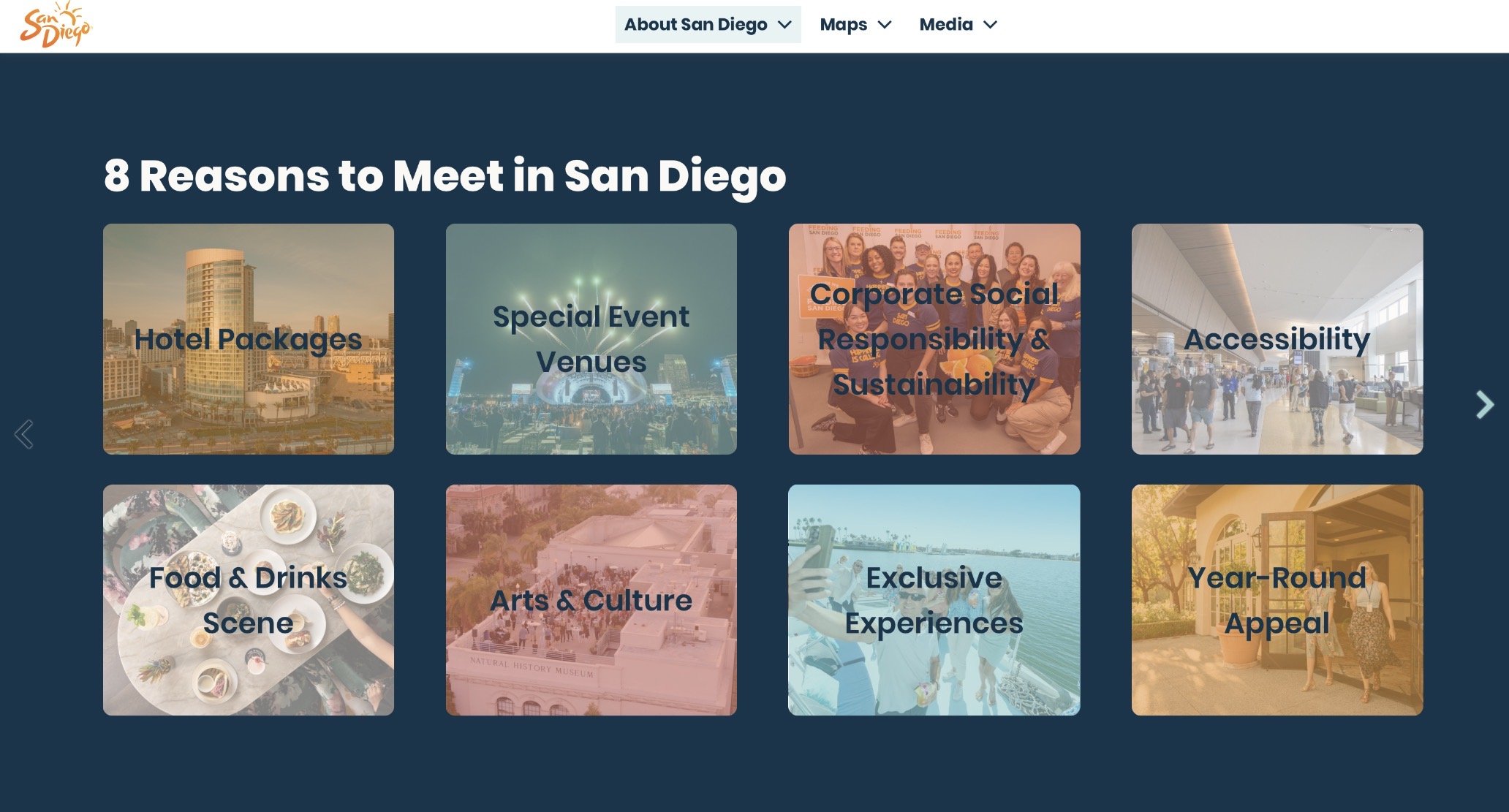Click the Accessibility title text
Screen dimensions: 1509x812
(x=1277, y=340)
